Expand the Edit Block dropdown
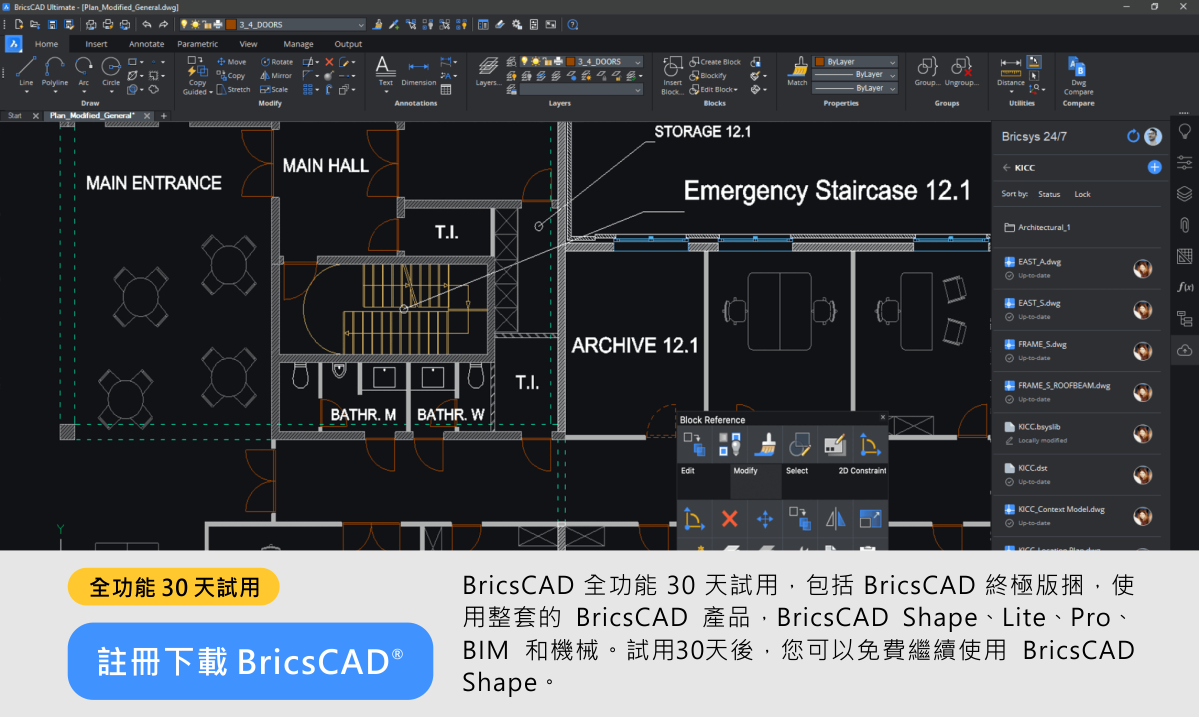 point(736,89)
